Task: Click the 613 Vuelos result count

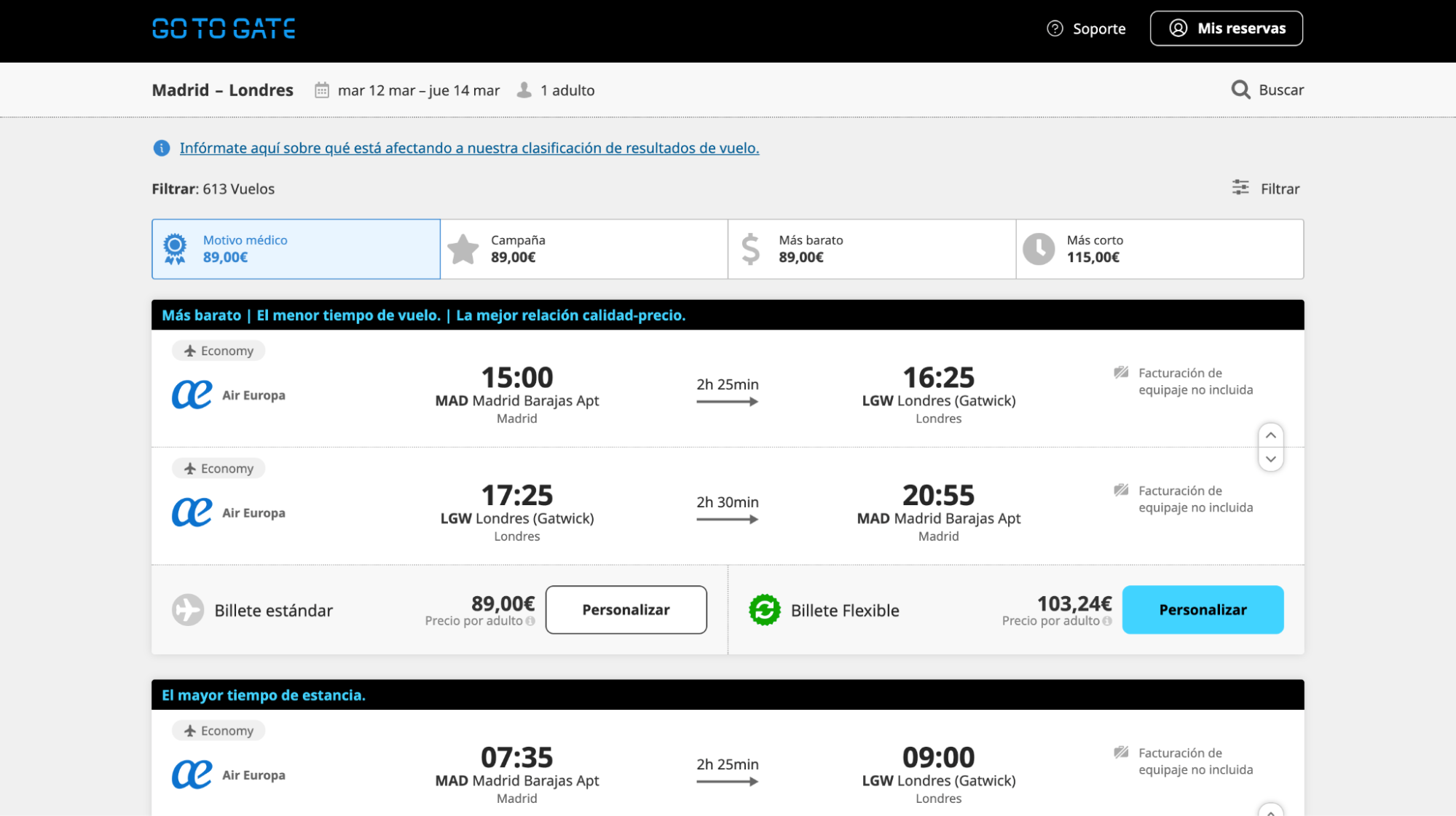Action: (238, 189)
